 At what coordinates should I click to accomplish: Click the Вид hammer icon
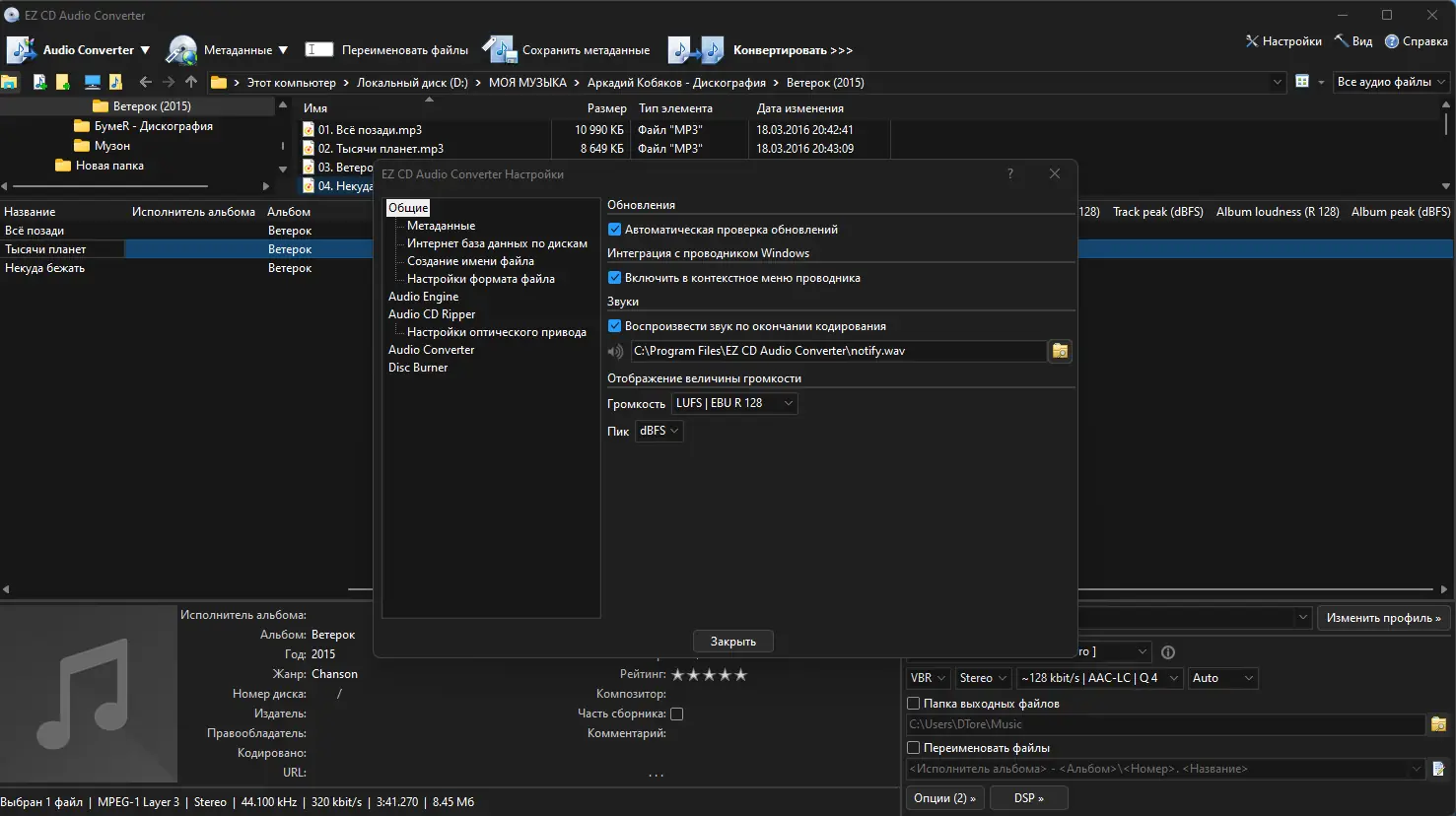click(x=1342, y=41)
